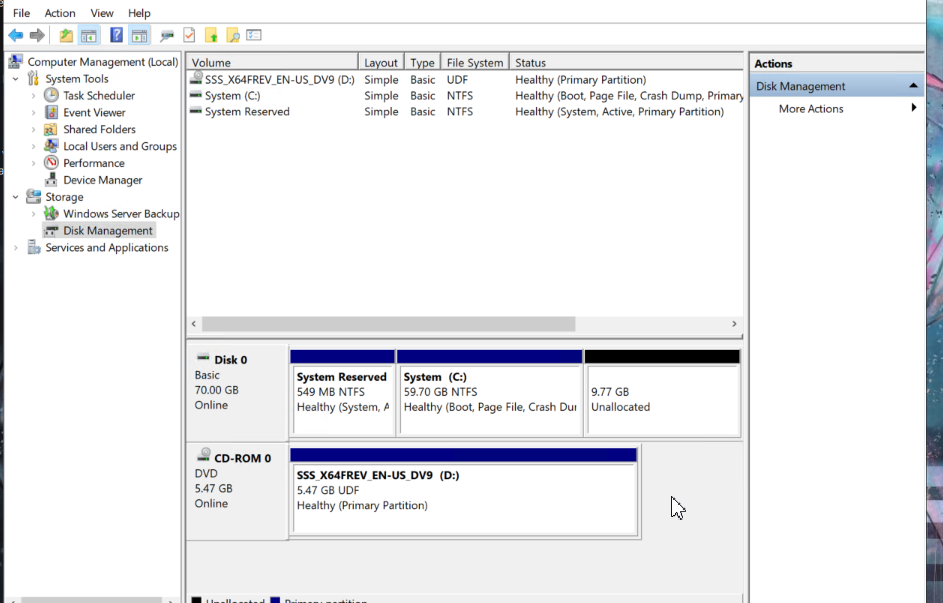Viewport: 943px width, 603px height.
Task: Click the Local Users and Groups icon
Action: click(52, 145)
